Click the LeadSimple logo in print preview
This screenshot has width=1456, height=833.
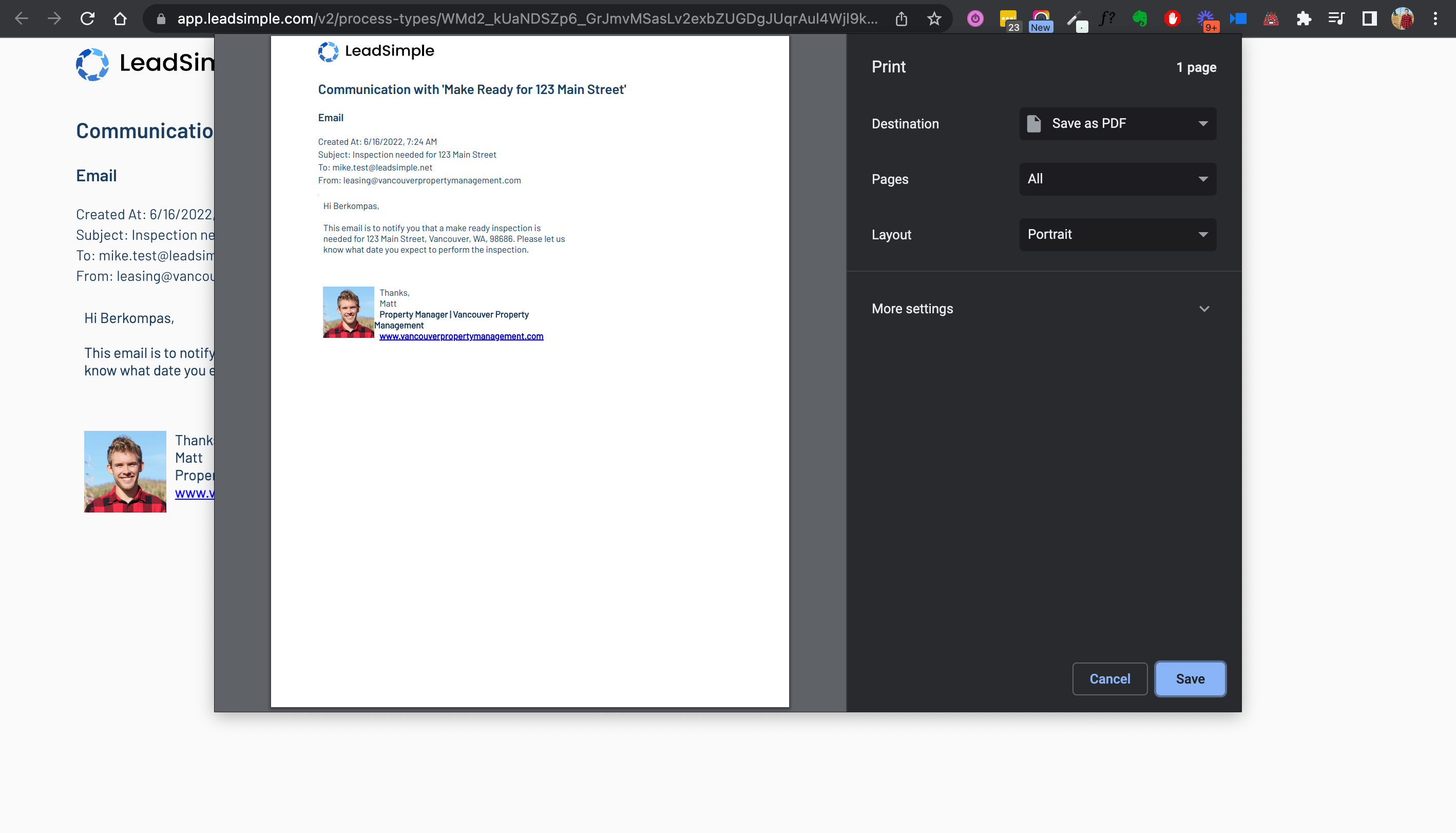coord(376,51)
